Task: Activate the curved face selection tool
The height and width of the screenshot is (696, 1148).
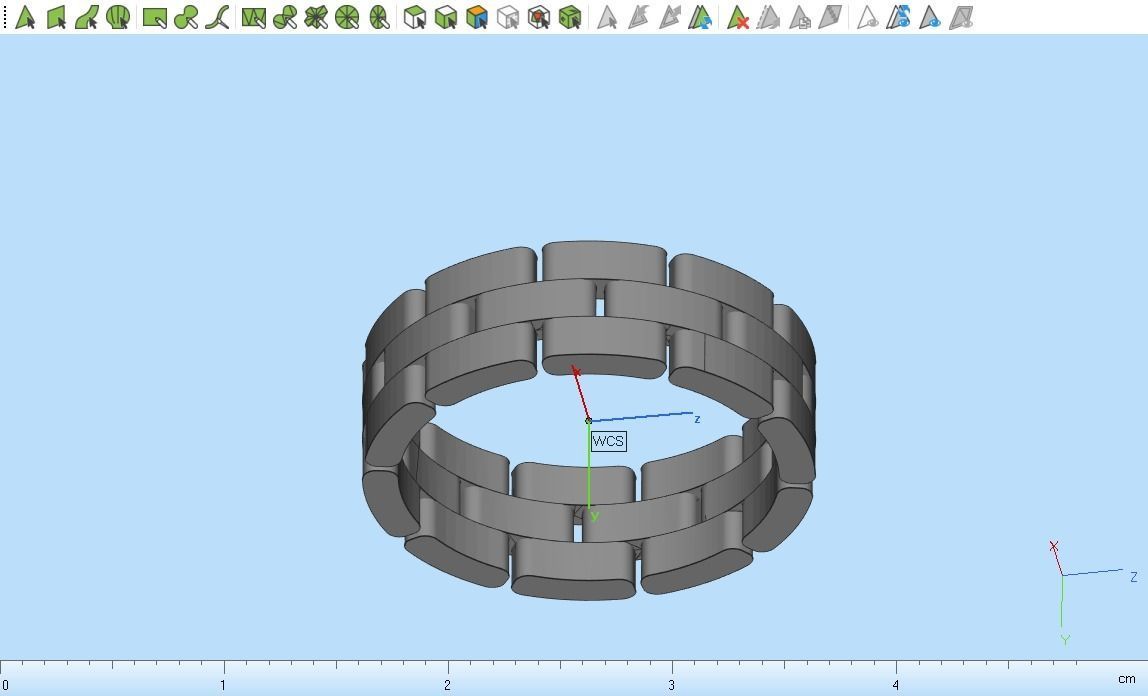Action: pos(86,17)
